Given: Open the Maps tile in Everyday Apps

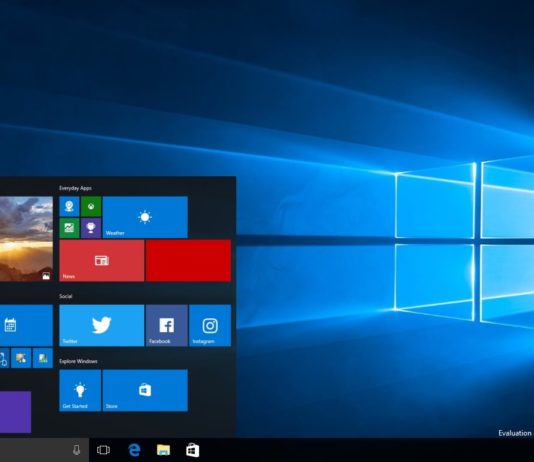Looking at the screenshot, I should pyautogui.click(x=69, y=206).
